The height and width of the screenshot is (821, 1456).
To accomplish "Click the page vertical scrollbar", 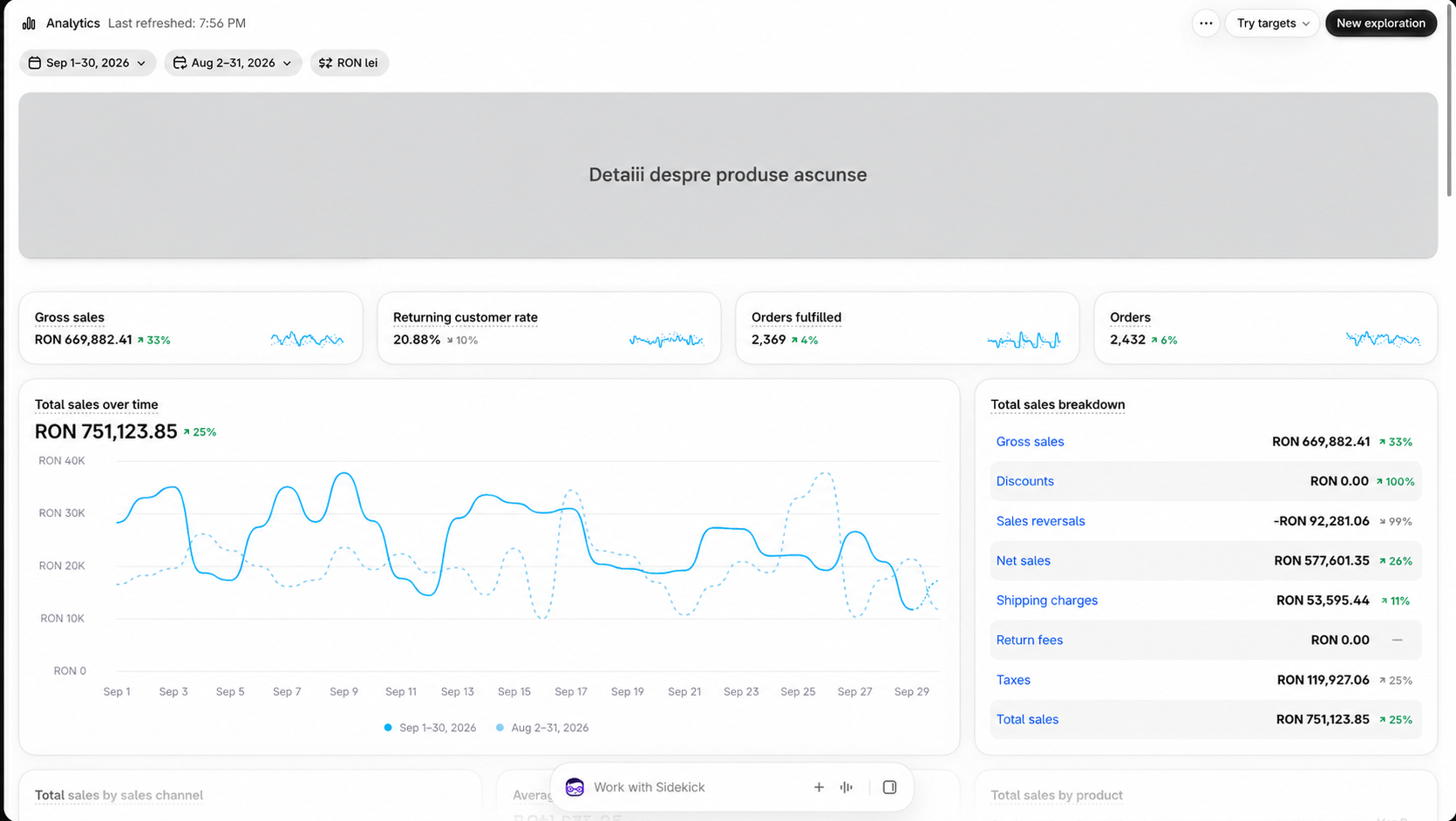I will [x=1450, y=100].
